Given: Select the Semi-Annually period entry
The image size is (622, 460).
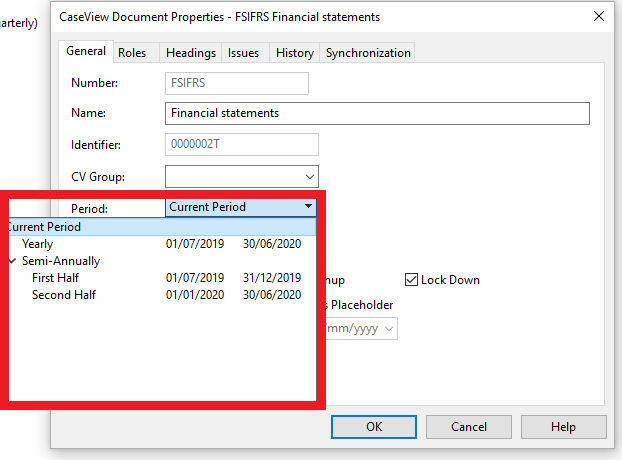Looking at the screenshot, I should pos(61,261).
